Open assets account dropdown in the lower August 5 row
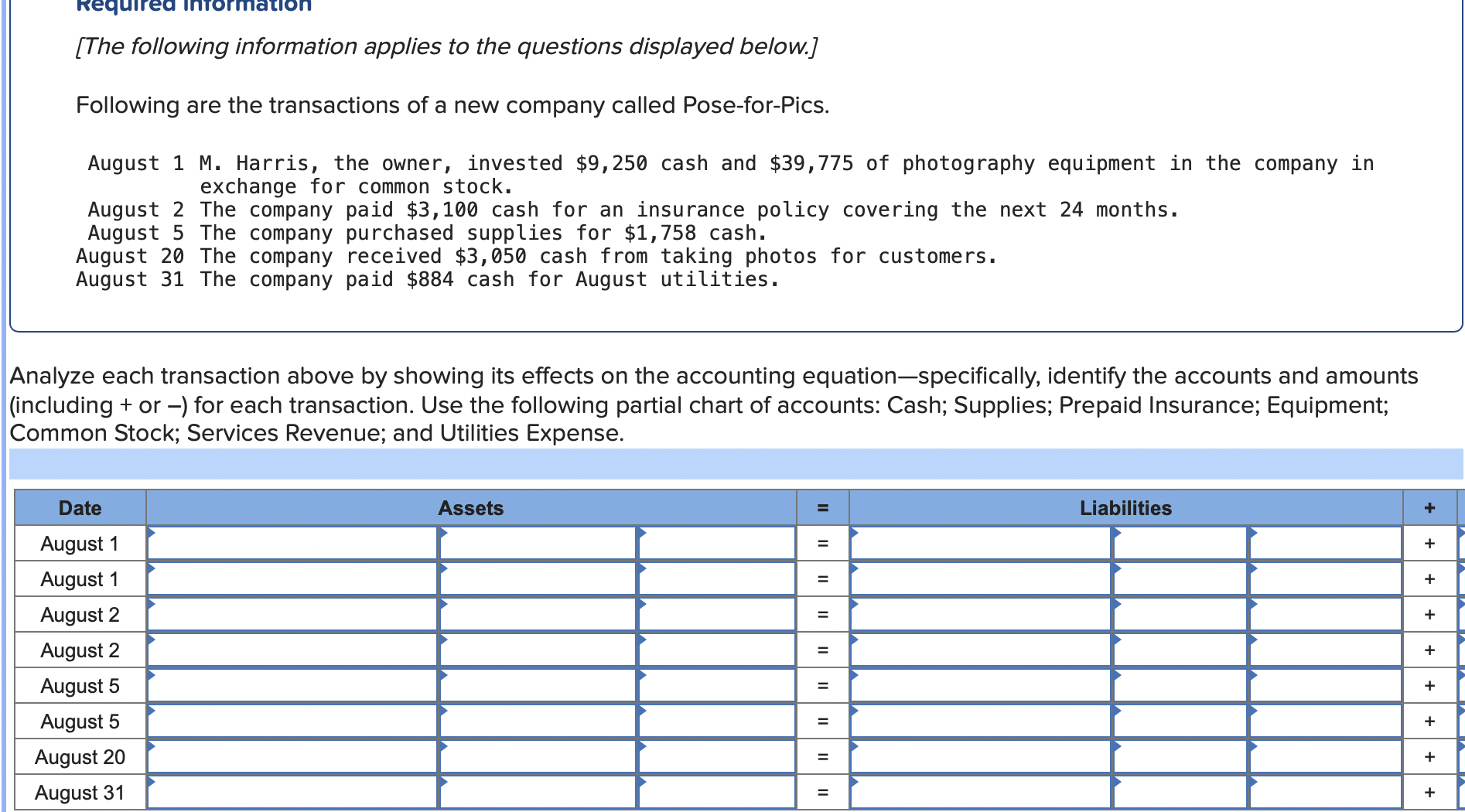Screen dimensions: 1465x812 pyautogui.click(x=292, y=721)
